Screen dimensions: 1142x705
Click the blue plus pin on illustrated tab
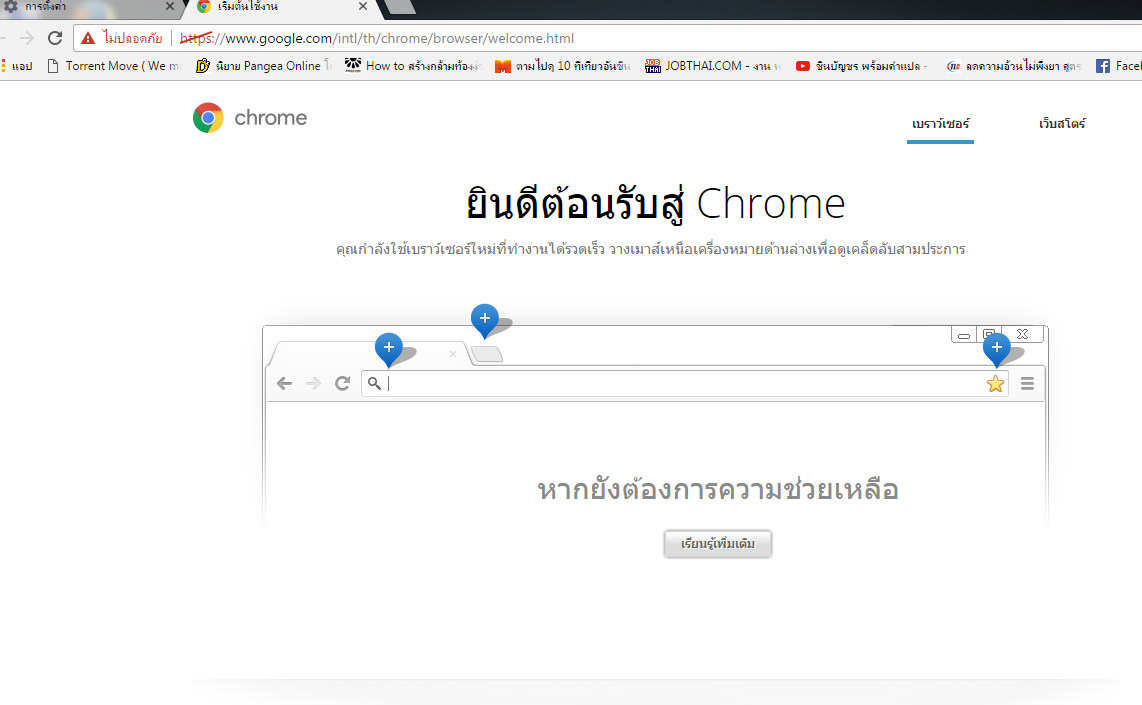click(x=389, y=350)
